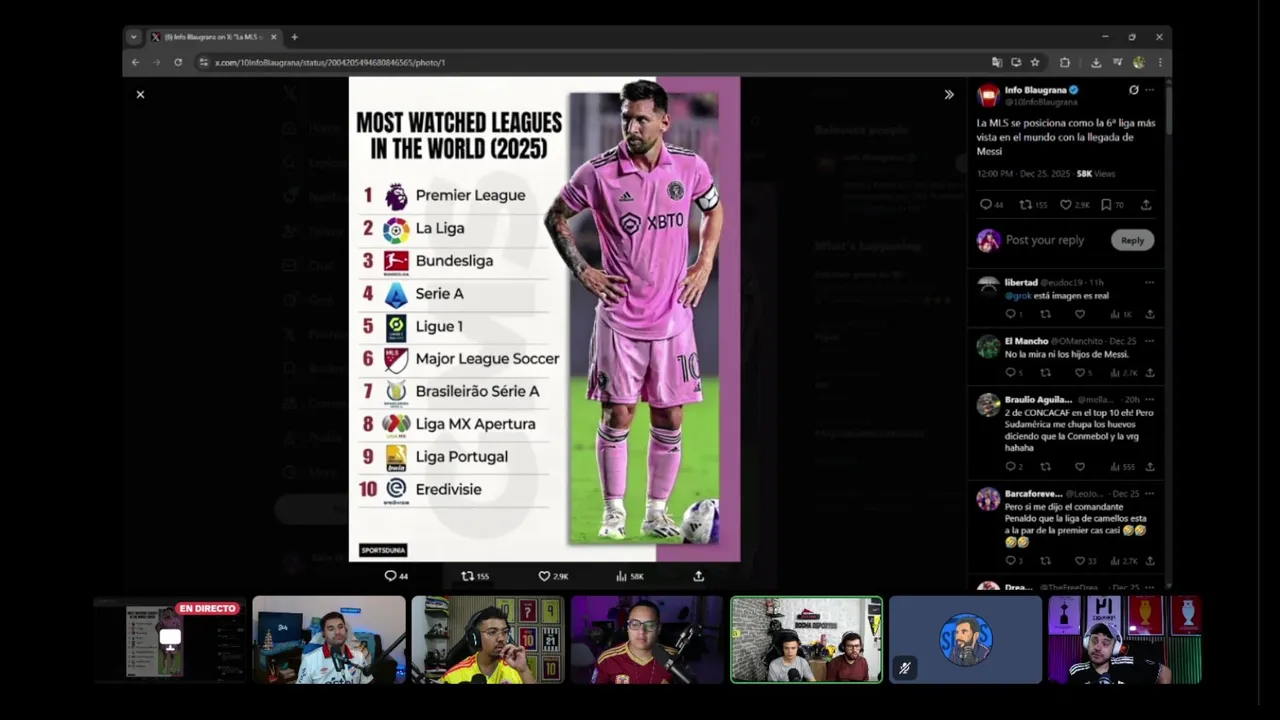Screen dimensions: 1280x720
Task: Click the share icon under Barcaforever's comment
Action: click(x=1150, y=561)
